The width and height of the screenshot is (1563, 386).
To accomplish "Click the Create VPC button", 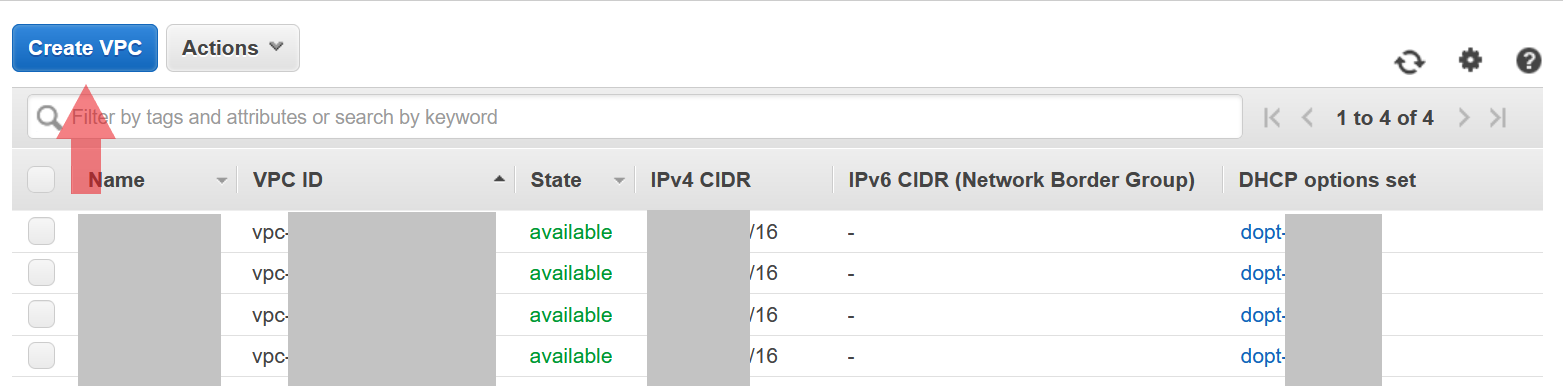I will (85, 48).
